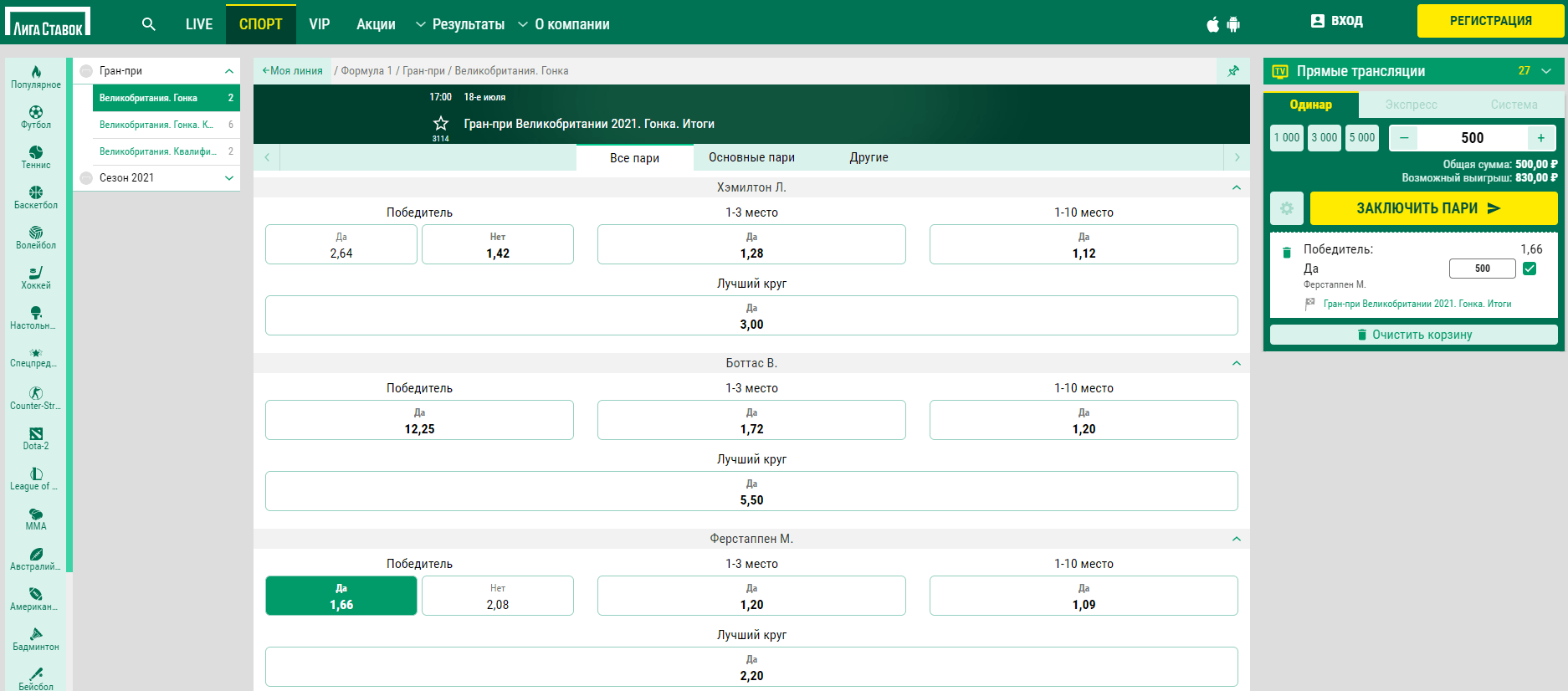
Task: Expand Прямые трансляции panel chevron
Action: pos(1546,71)
